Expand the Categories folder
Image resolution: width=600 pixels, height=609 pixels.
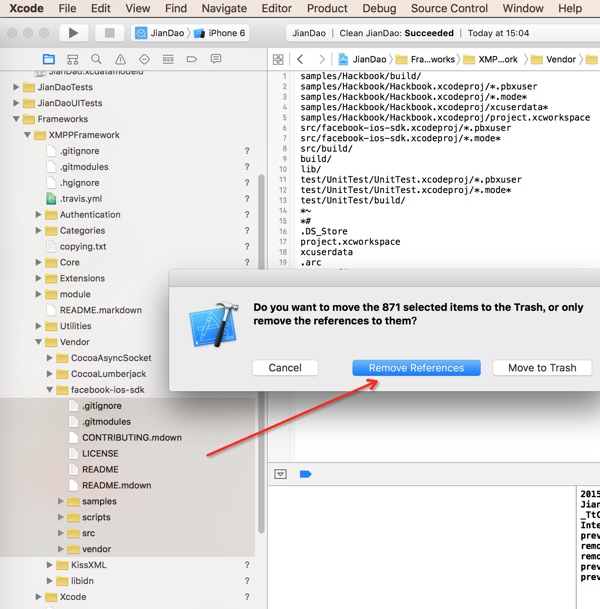(38, 230)
